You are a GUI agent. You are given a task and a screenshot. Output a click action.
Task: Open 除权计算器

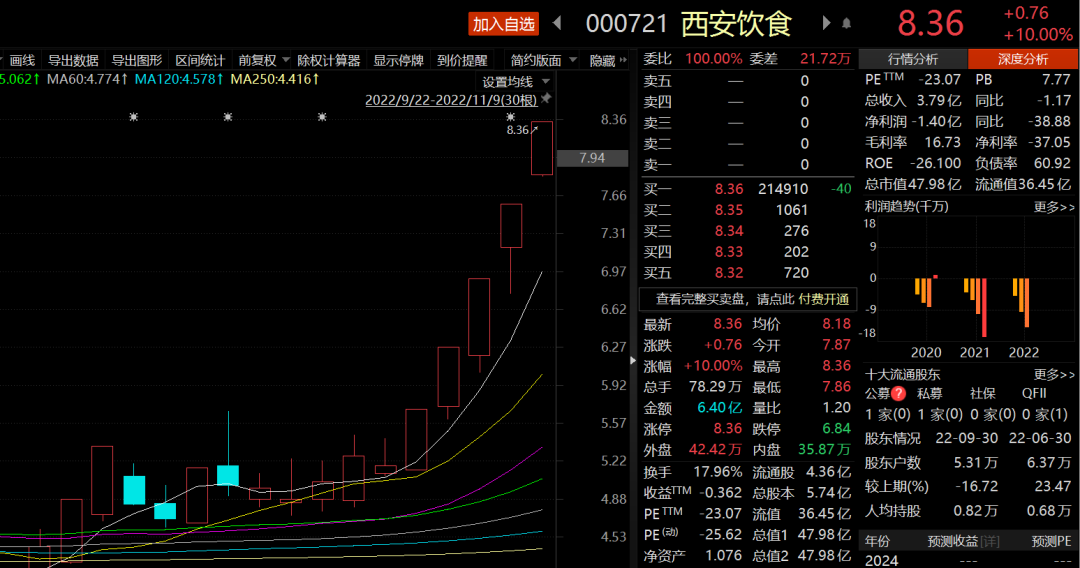coord(329,61)
